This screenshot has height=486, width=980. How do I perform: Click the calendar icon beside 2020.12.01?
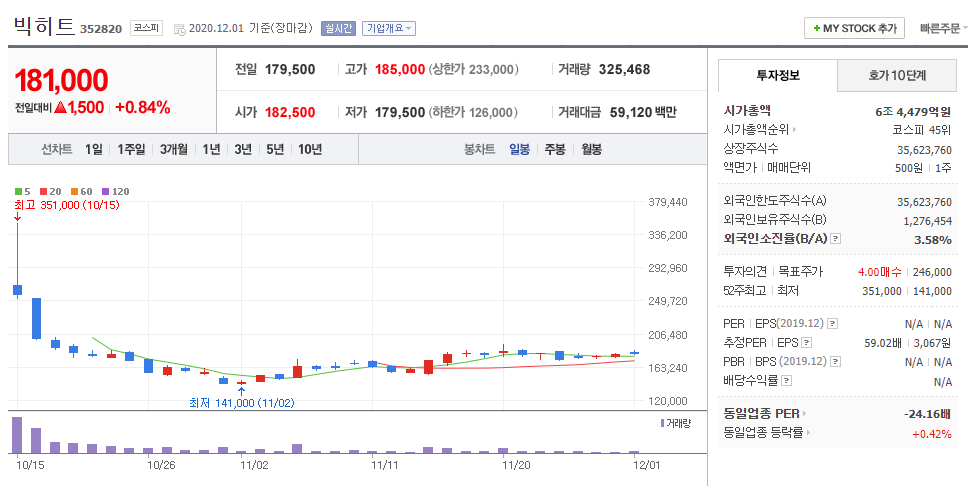179,29
